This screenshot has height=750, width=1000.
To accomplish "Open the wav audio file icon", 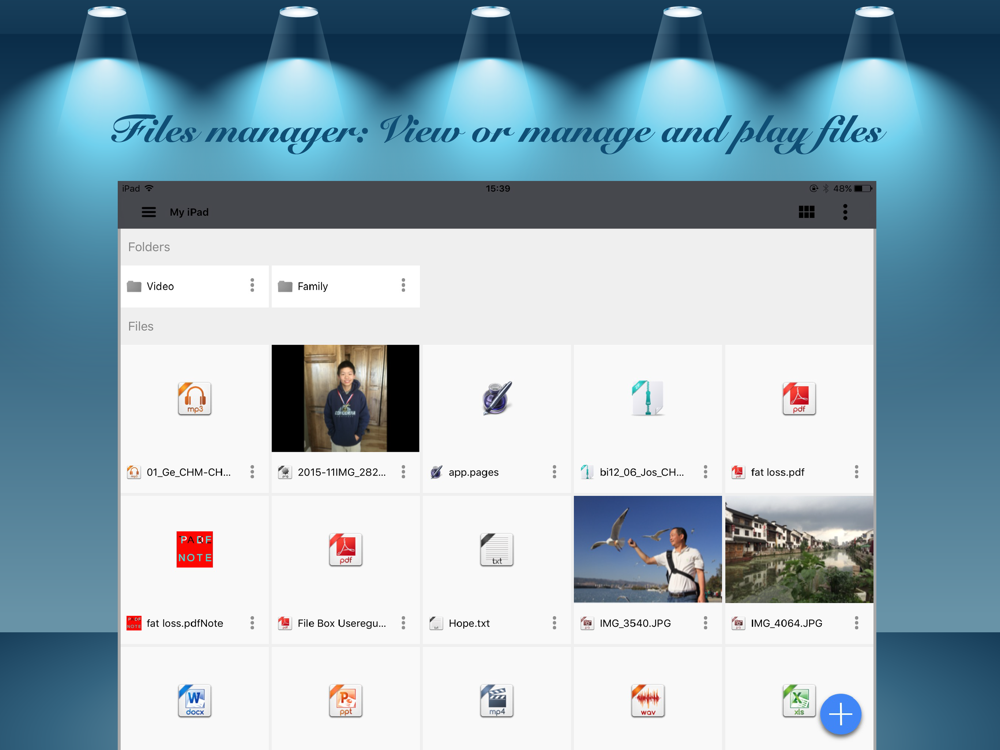I will pyautogui.click(x=647, y=700).
